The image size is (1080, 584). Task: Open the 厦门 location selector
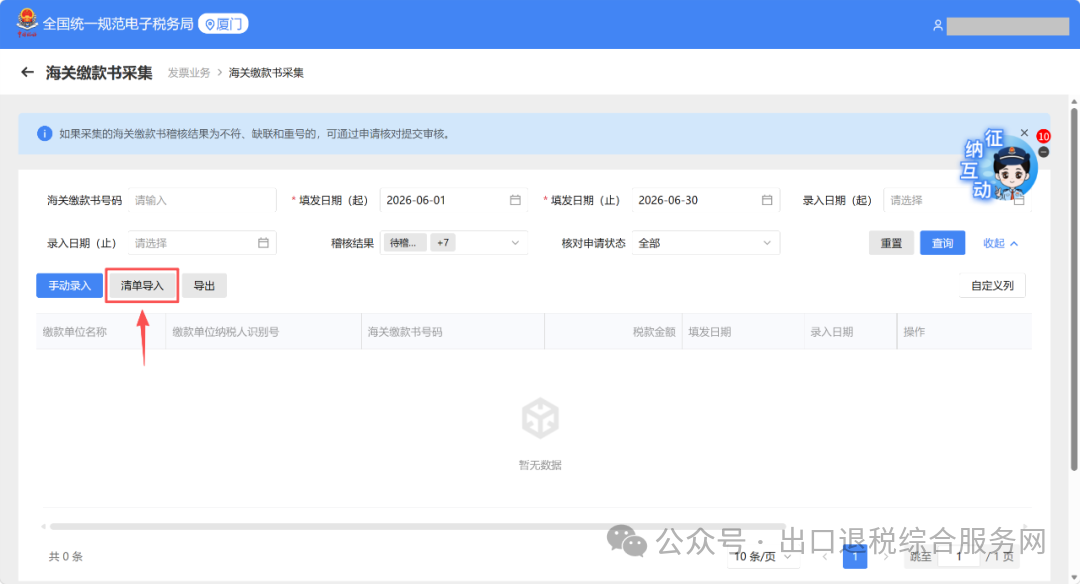pos(223,24)
